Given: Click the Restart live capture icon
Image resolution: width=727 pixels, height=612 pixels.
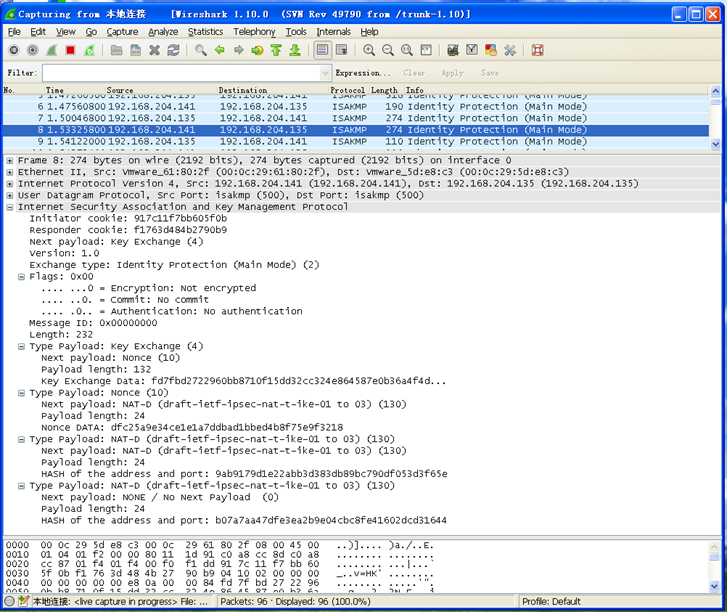Looking at the screenshot, I should pyautogui.click(x=89, y=50).
